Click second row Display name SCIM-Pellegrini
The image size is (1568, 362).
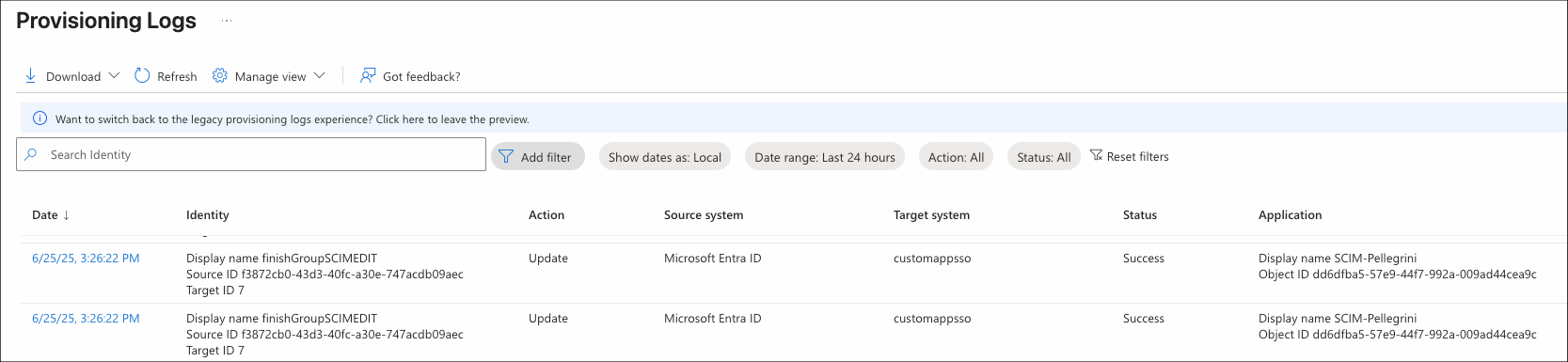1338,318
